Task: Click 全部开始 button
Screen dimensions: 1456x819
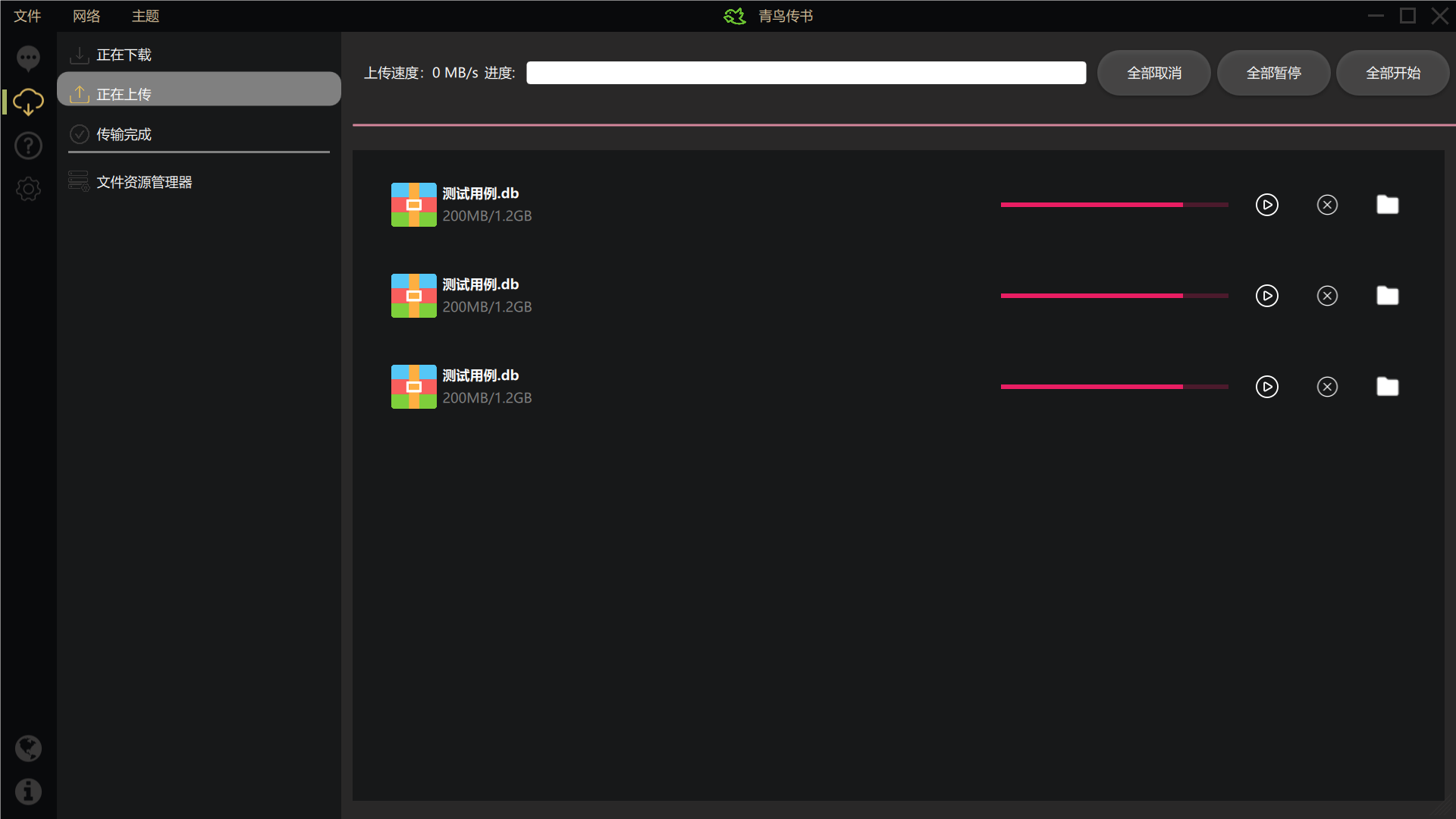Action: [1393, 73]
